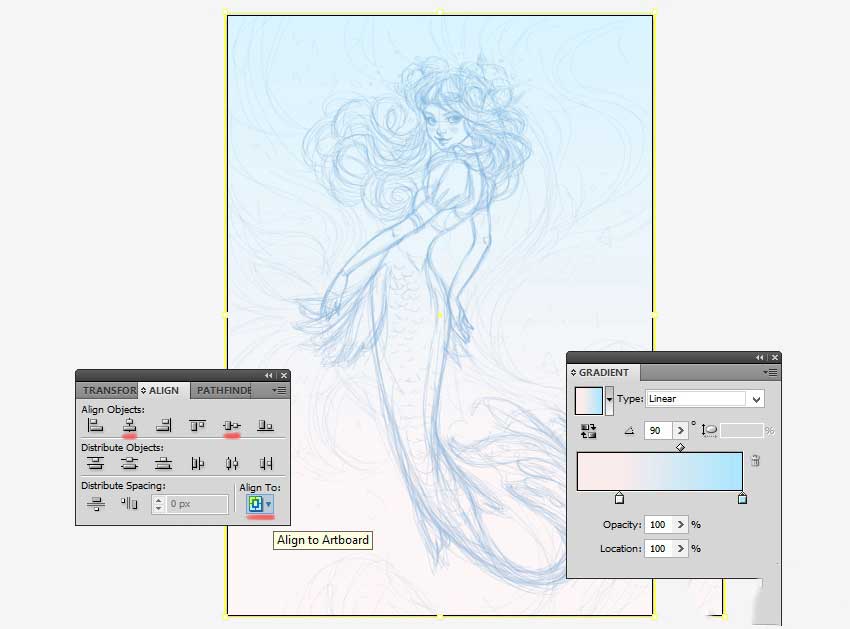
Task: Click Horizontal Distribute Right icon
Action: coord(266,463)
